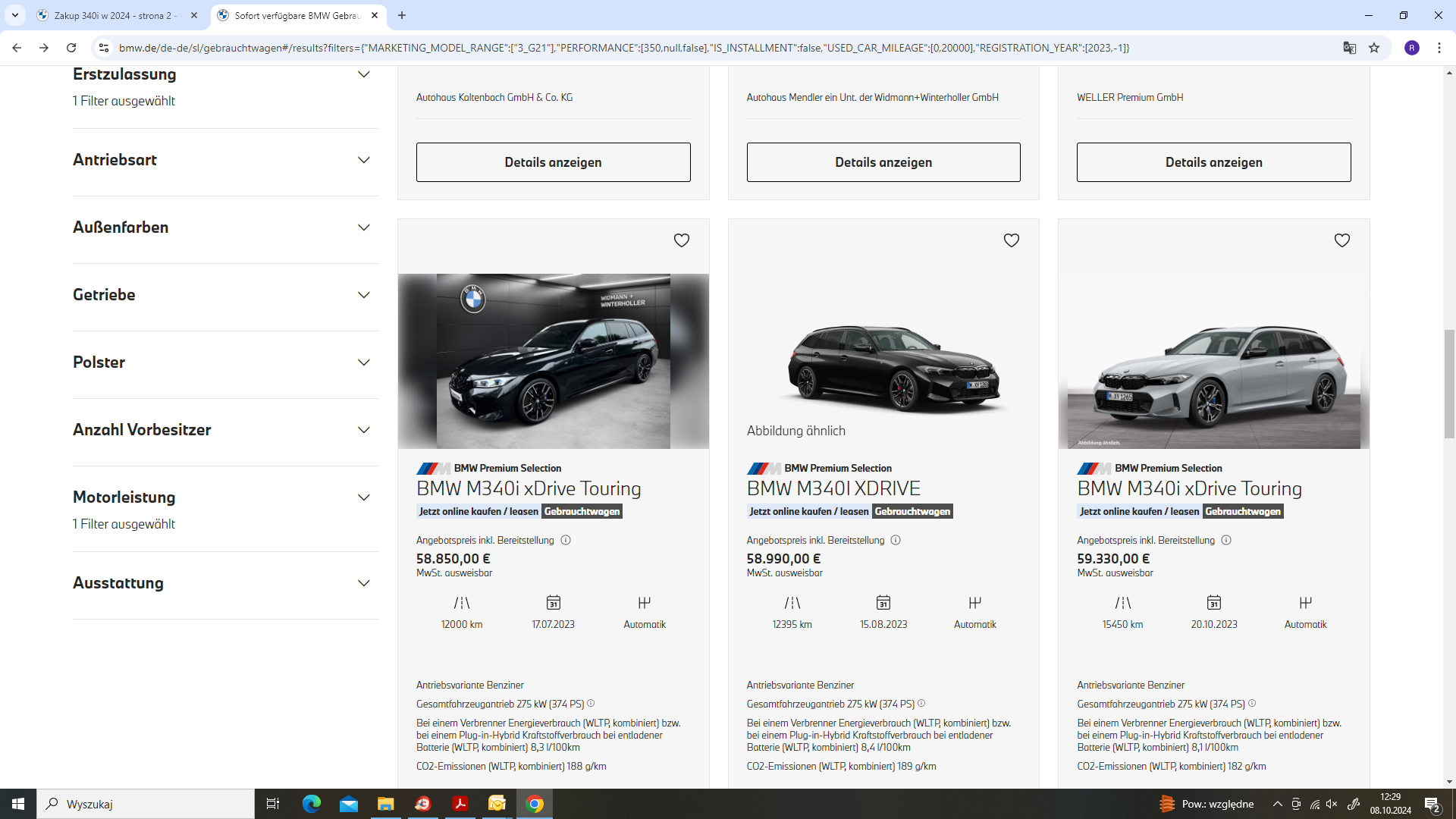Open the Mail app from taskbar
The height and width of the screenshot is (819, 1456).
pos(349,804)
